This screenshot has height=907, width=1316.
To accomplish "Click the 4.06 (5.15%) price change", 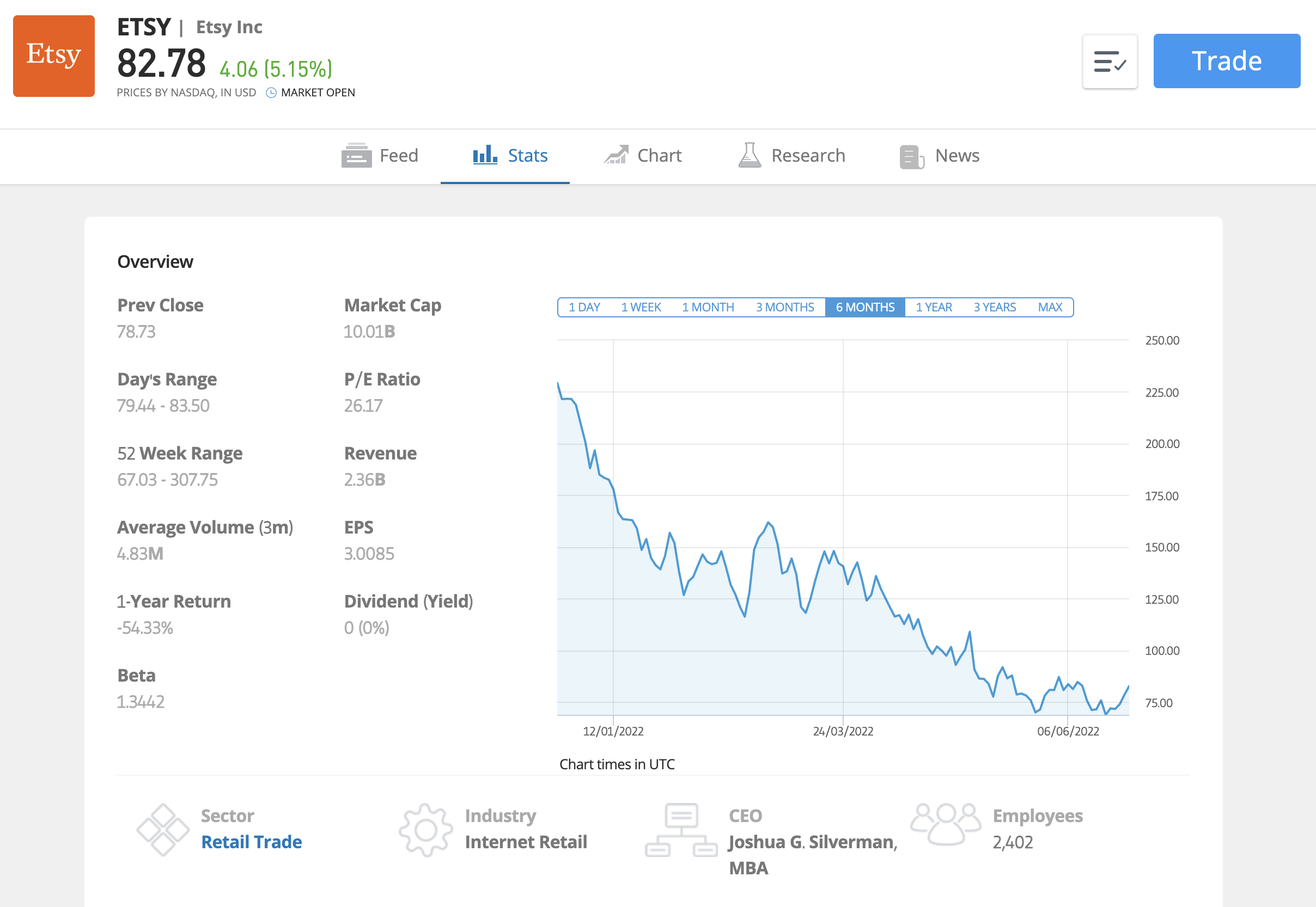I will 276,69.
